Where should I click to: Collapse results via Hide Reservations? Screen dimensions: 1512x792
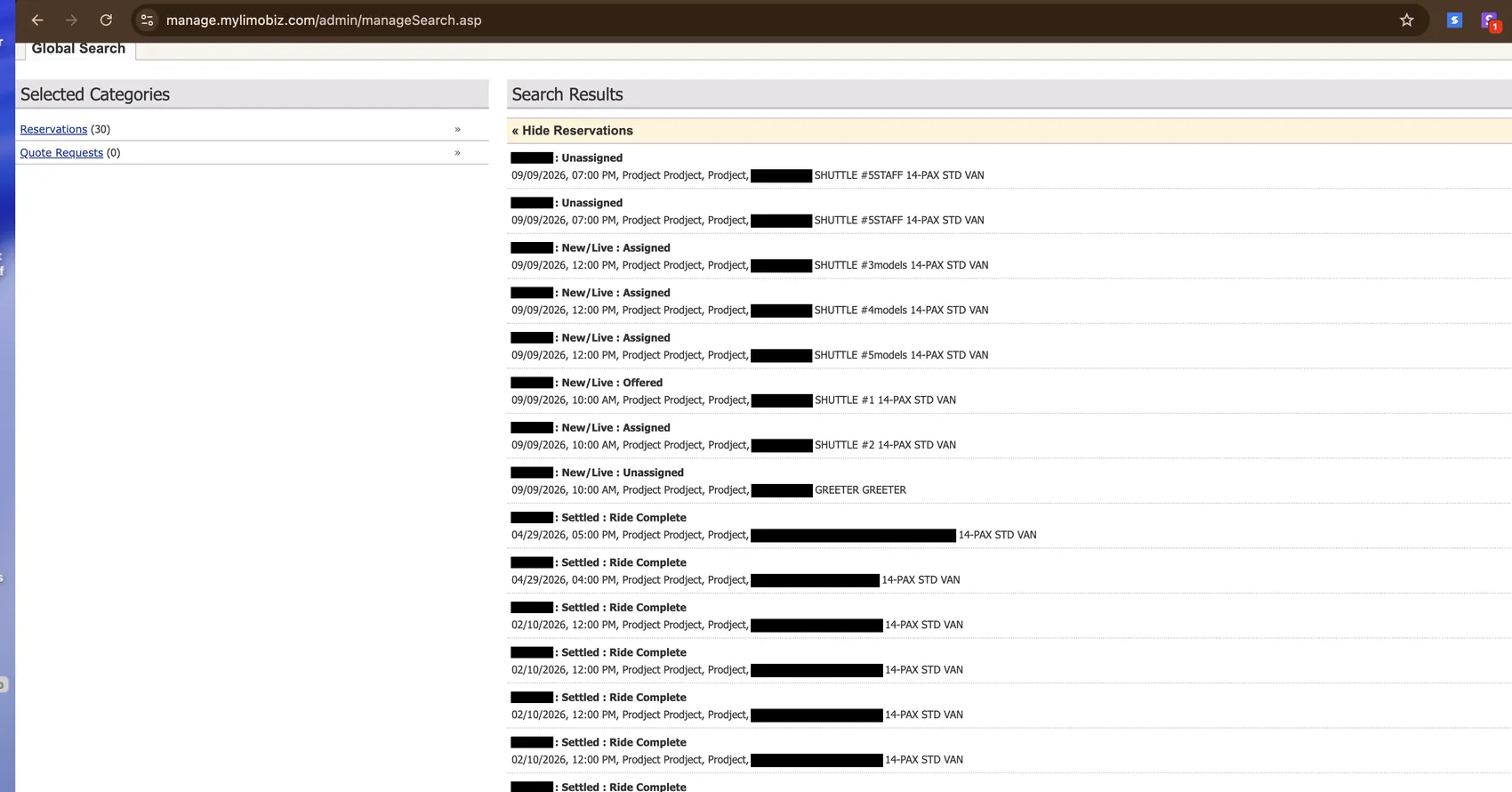[572, 130]
